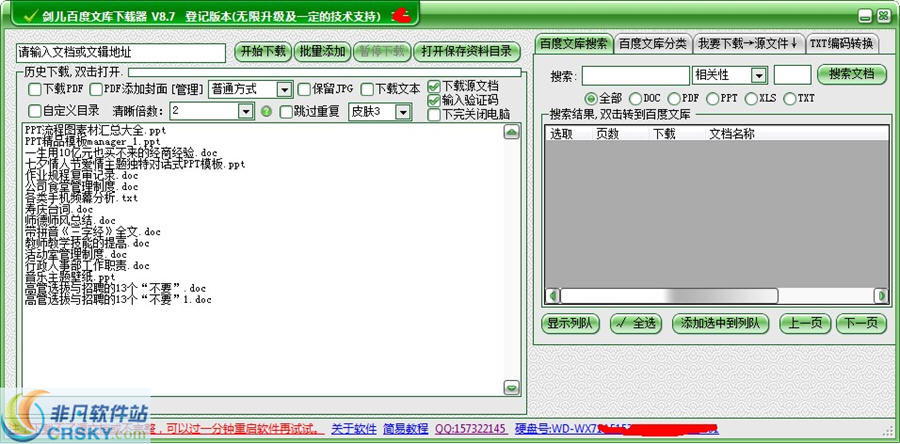Click the search results scroll-left arrow
The height and width of the screenshot is (444, 900).
(x=553, y=296)
